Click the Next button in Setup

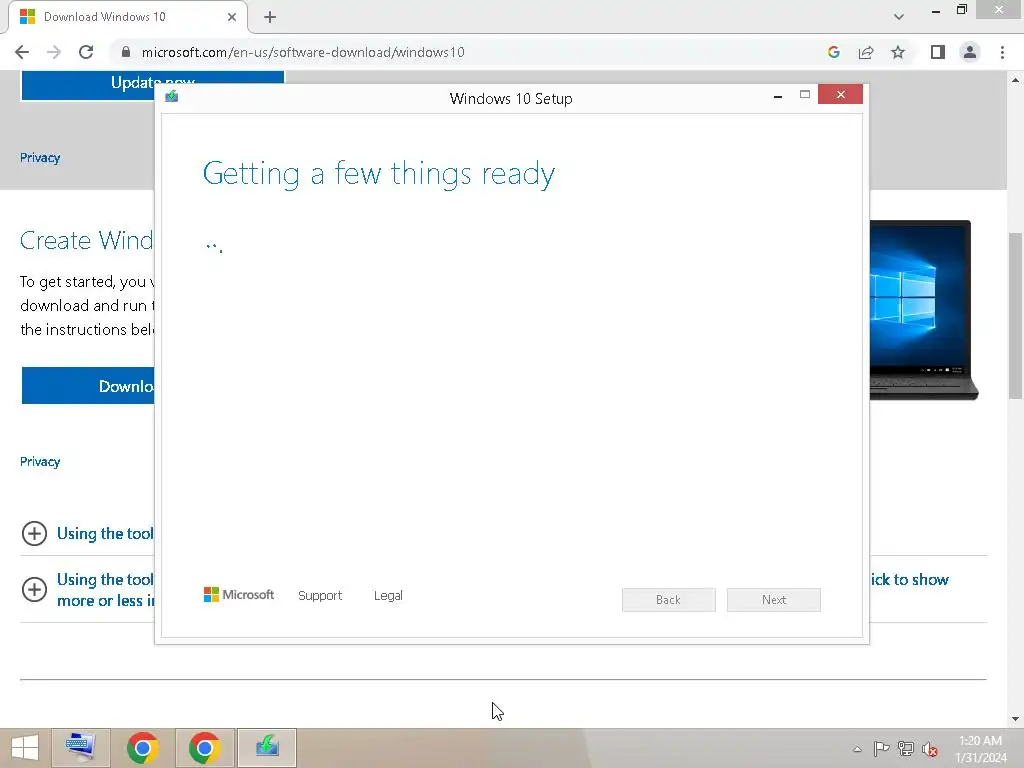coord(774,600)
